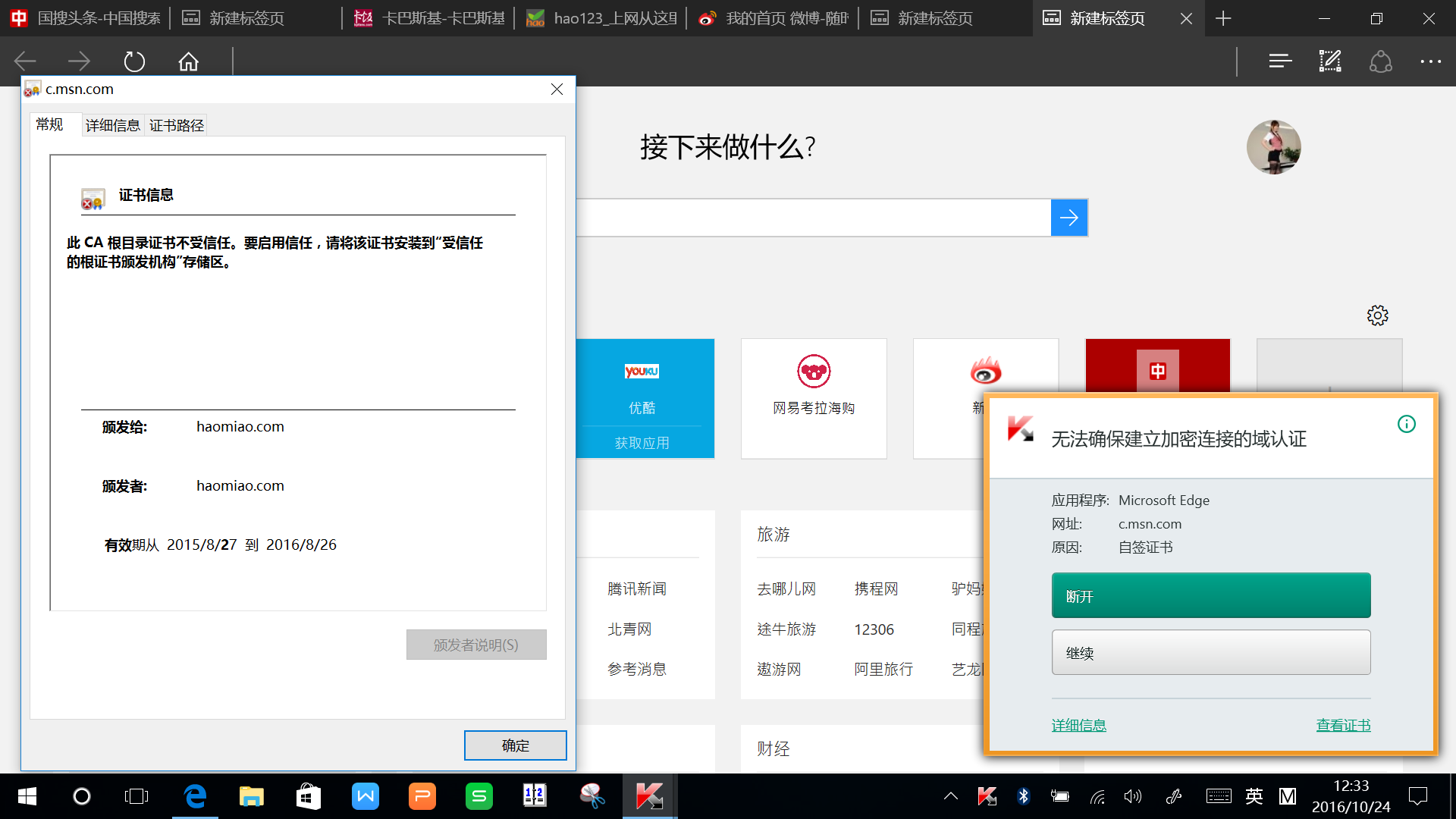Switch to the 我的首页 微博 browser tab

pyautogui.click(x=774, y=18)
